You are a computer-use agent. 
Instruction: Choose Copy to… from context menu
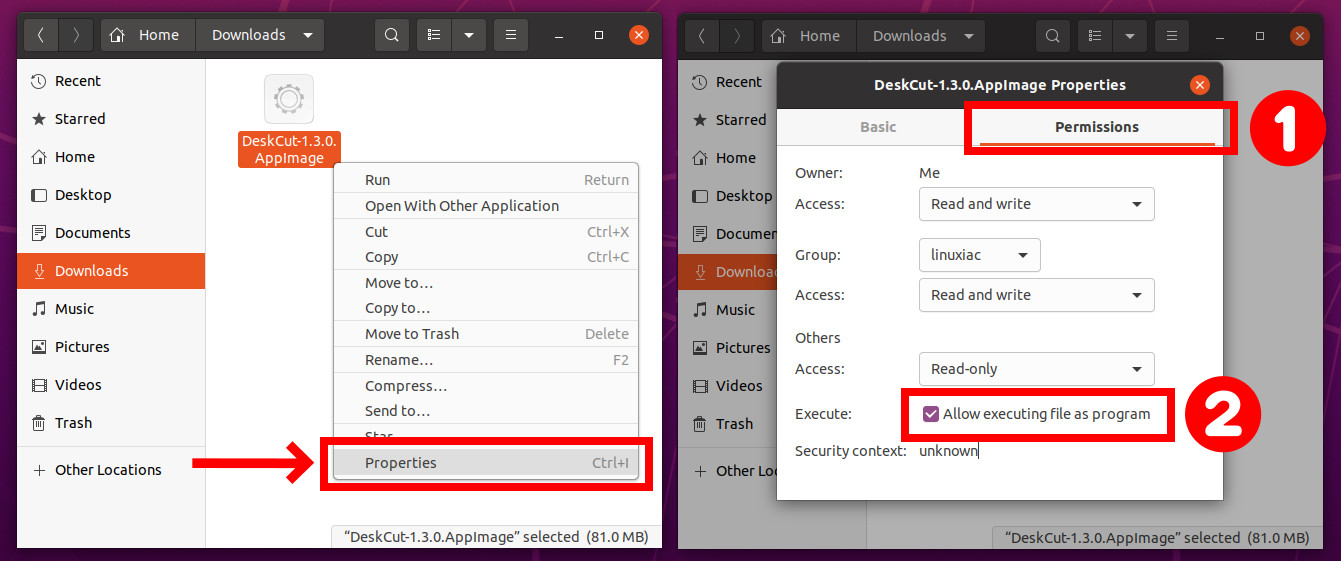click(x=485, y=308)
